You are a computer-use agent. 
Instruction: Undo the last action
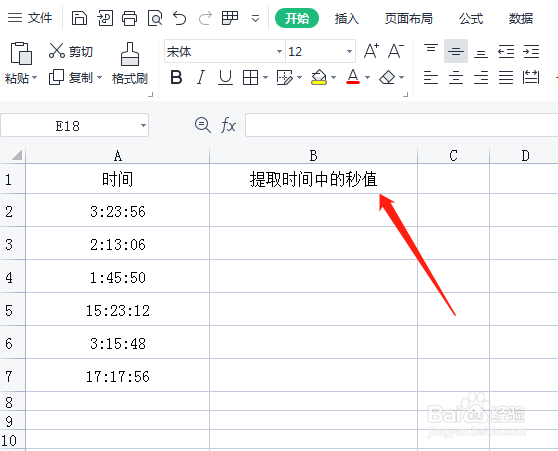coord(180,18)
